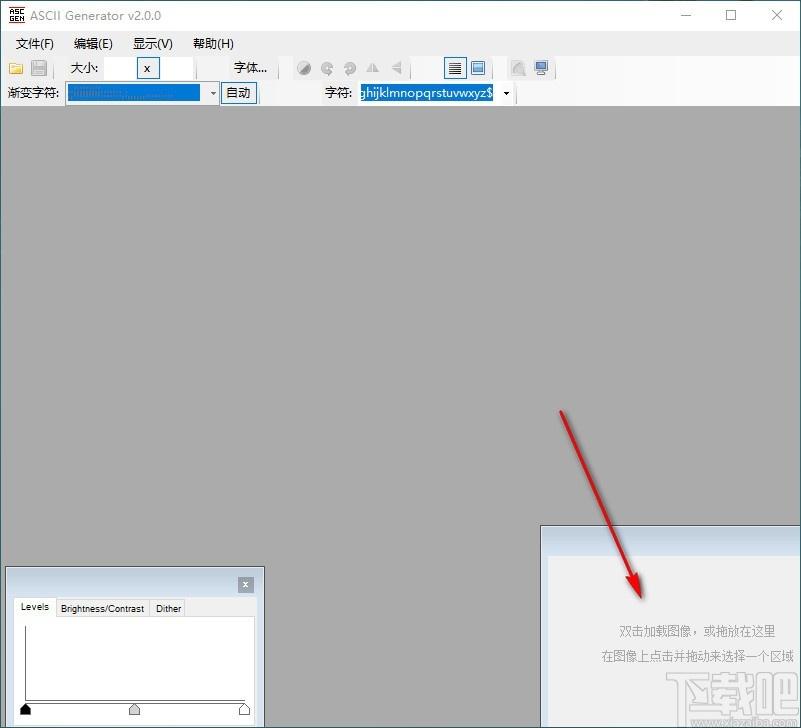Screen dimensions: 801x728
Task: Switch to the Levels tab
Action: tap(35, 607)
